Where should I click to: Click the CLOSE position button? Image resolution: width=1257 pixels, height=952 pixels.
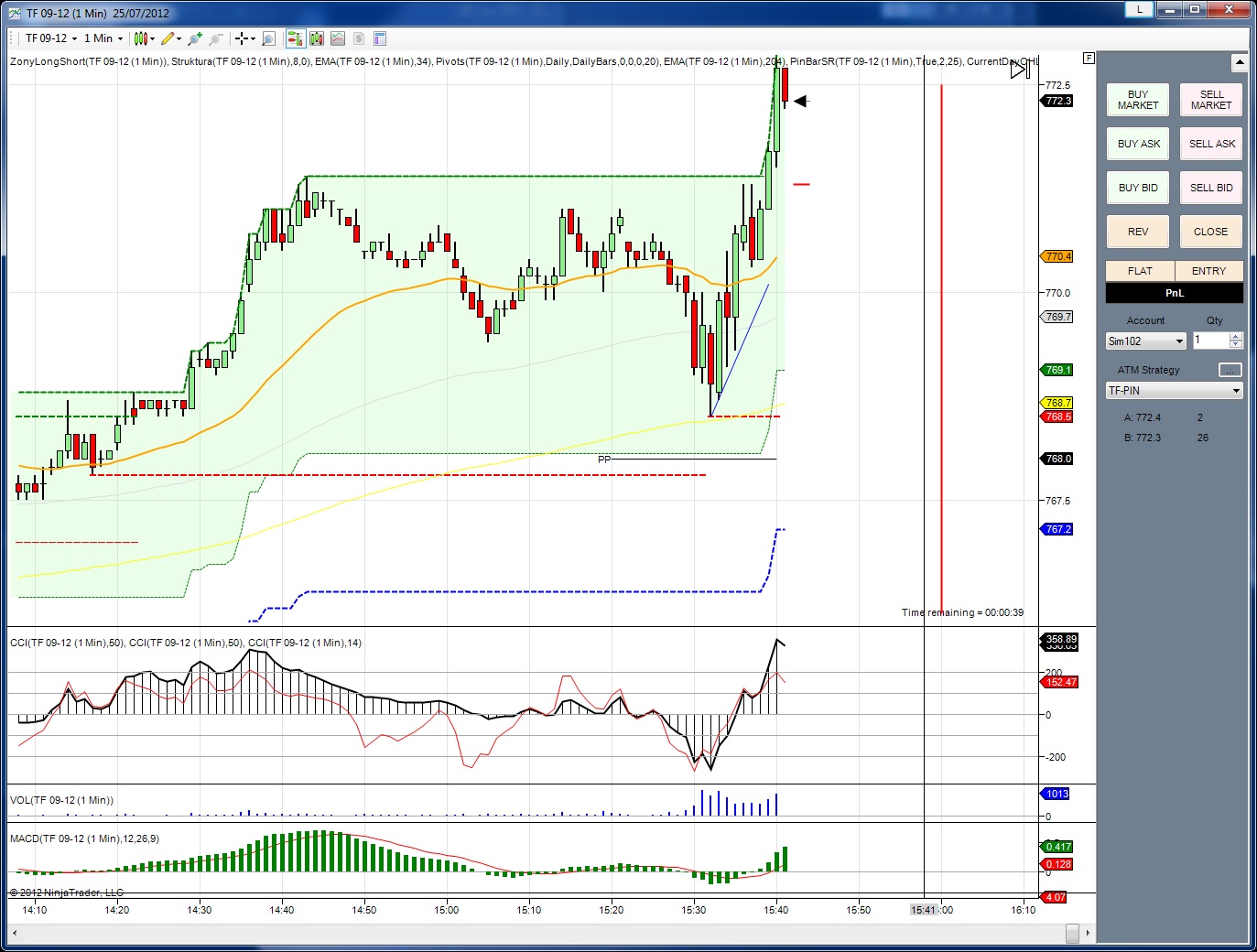pos(1211,232)
